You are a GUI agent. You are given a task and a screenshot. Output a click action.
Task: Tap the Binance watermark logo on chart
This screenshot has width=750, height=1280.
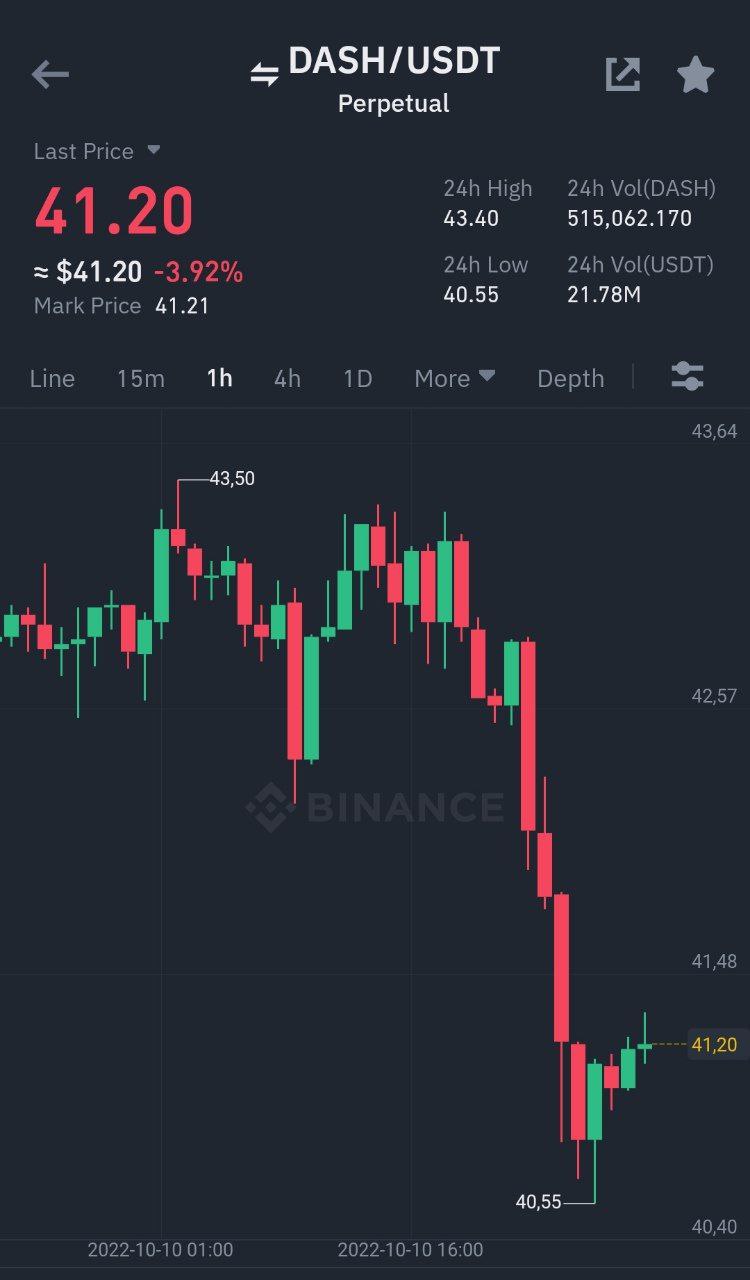(375, 807)
